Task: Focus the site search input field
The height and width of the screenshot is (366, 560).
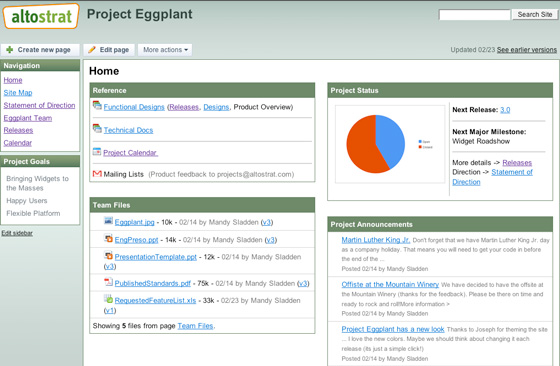Action: tap(474, 15)
